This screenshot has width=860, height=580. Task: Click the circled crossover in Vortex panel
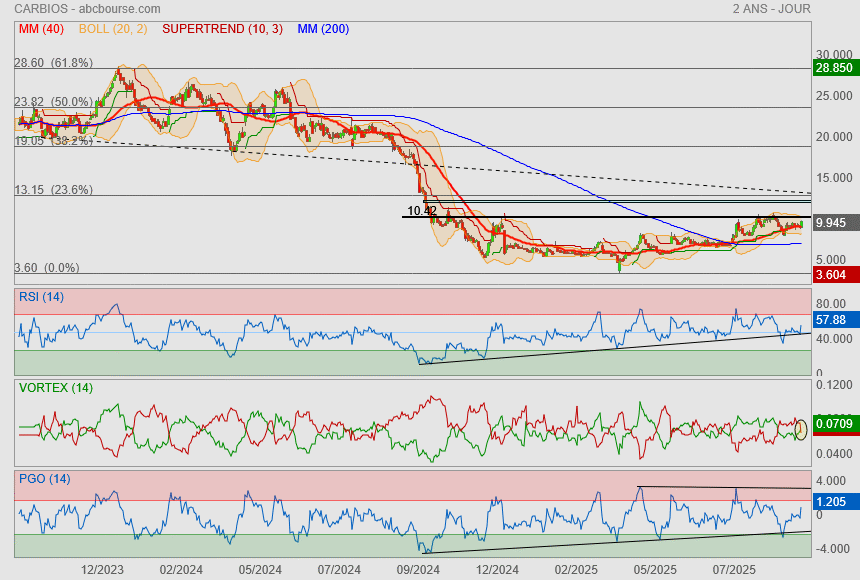[801, 431]
